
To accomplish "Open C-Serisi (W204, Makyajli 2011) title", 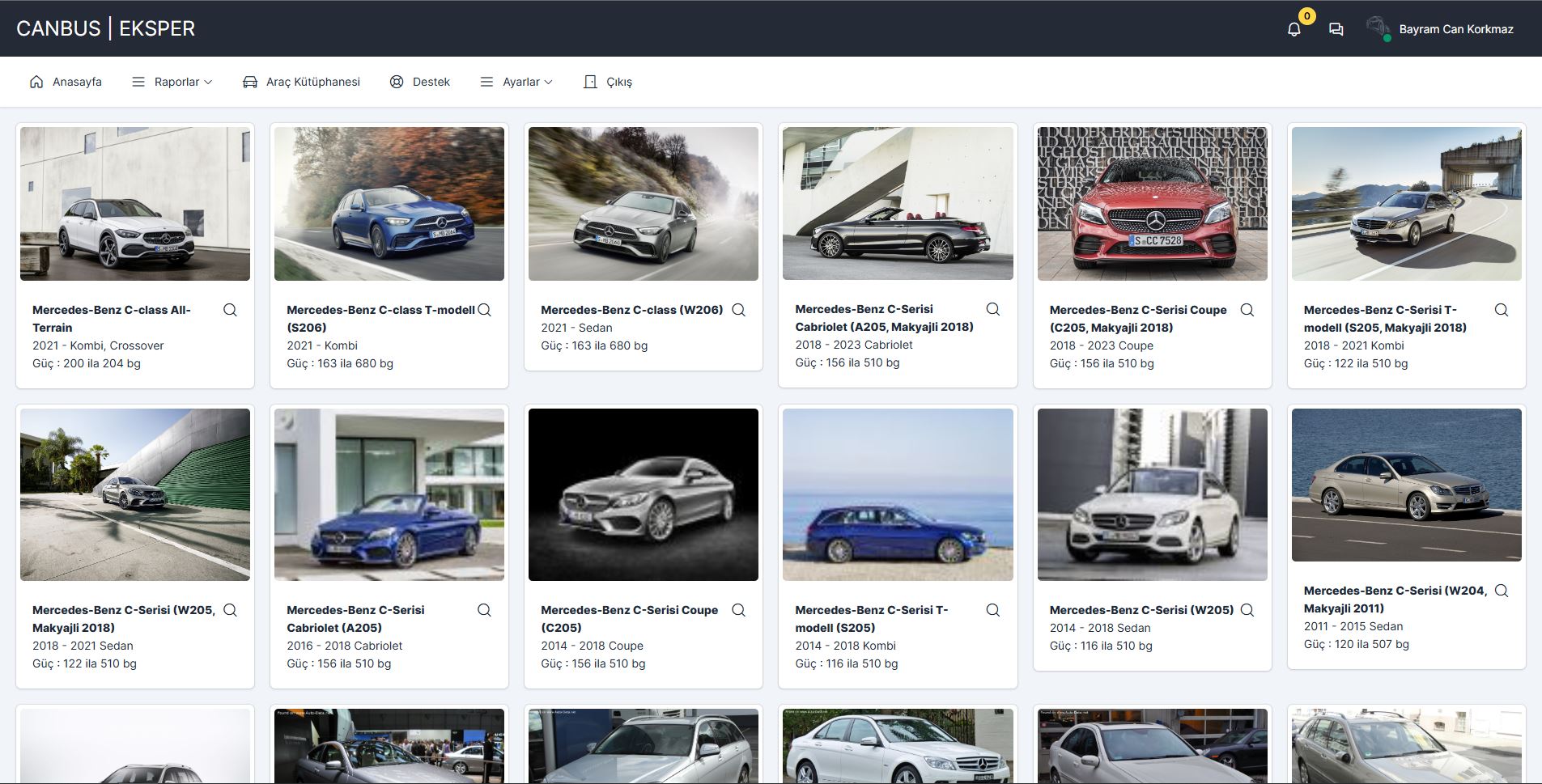I will (1395, 600).
